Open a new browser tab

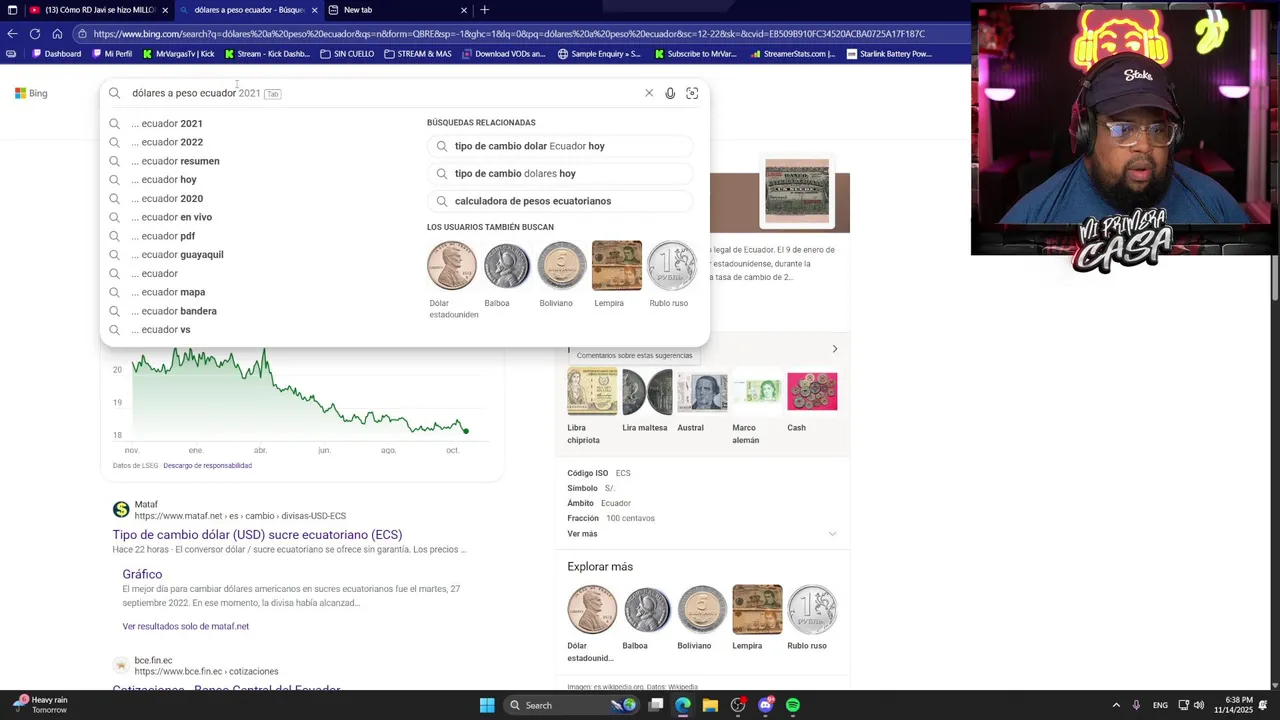485,10
